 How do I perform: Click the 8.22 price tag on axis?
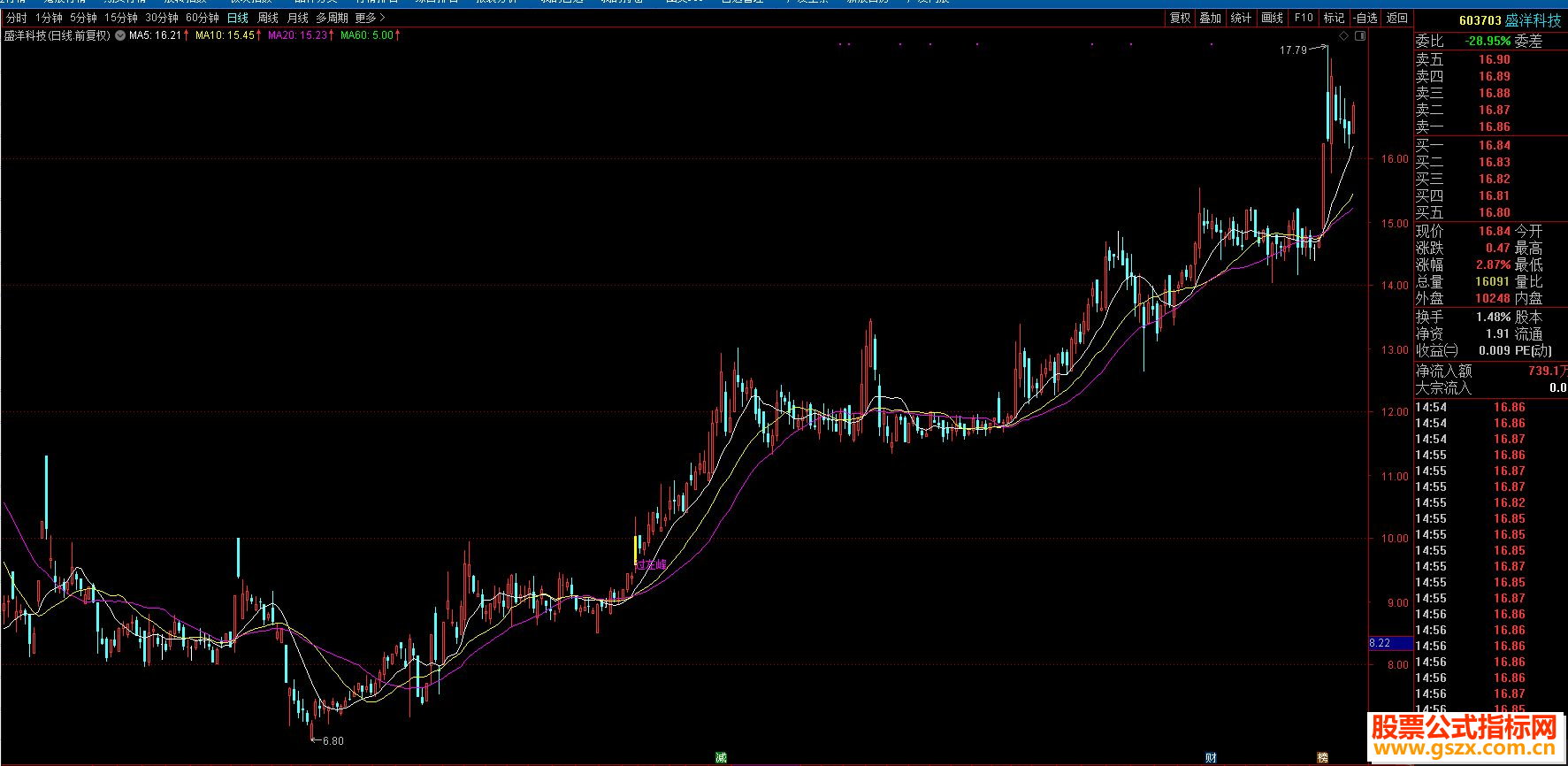pos(1390,643)
